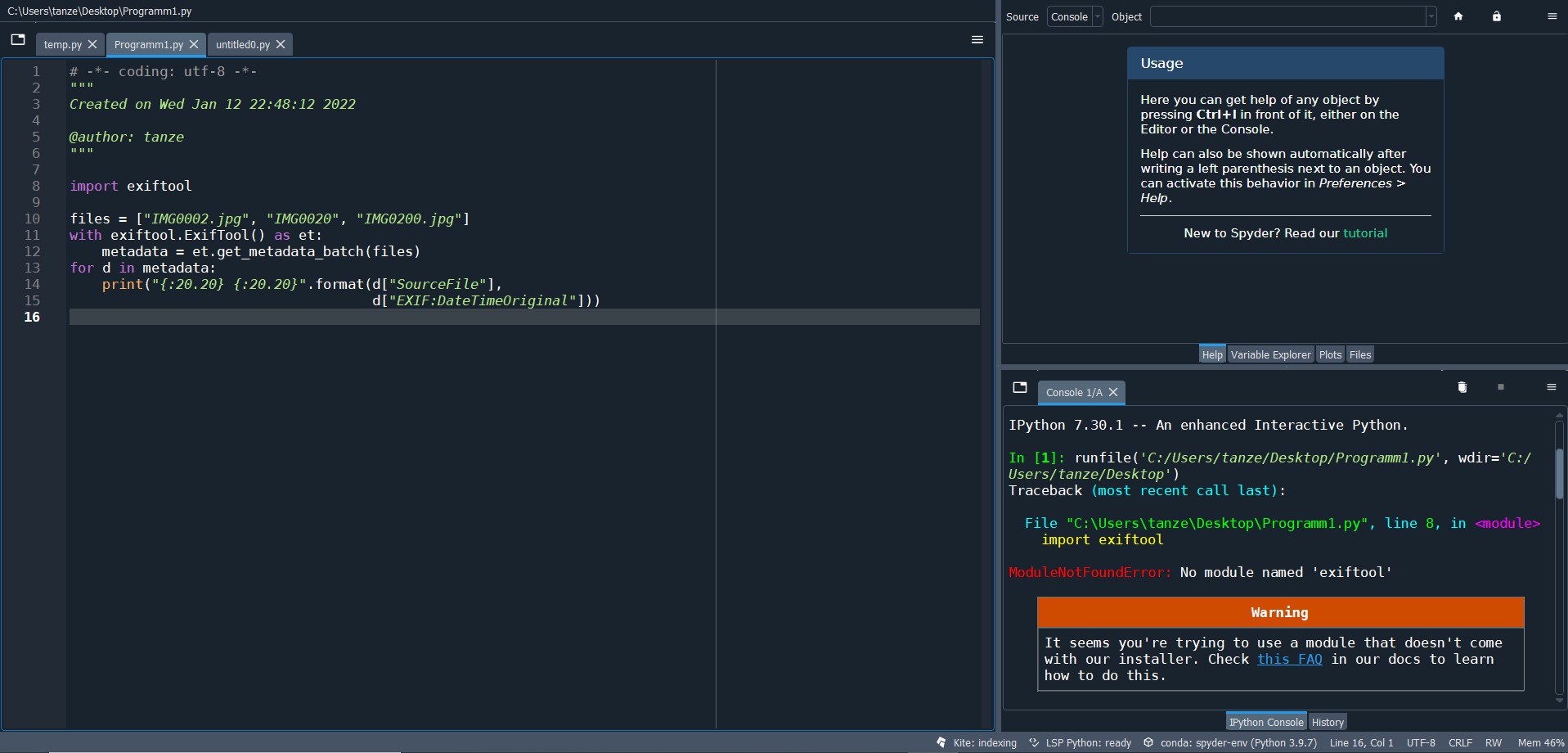Viewport: 1568px width, 753px height.
Task: Switch to the History tab
Action: (x=1328, y=722)
